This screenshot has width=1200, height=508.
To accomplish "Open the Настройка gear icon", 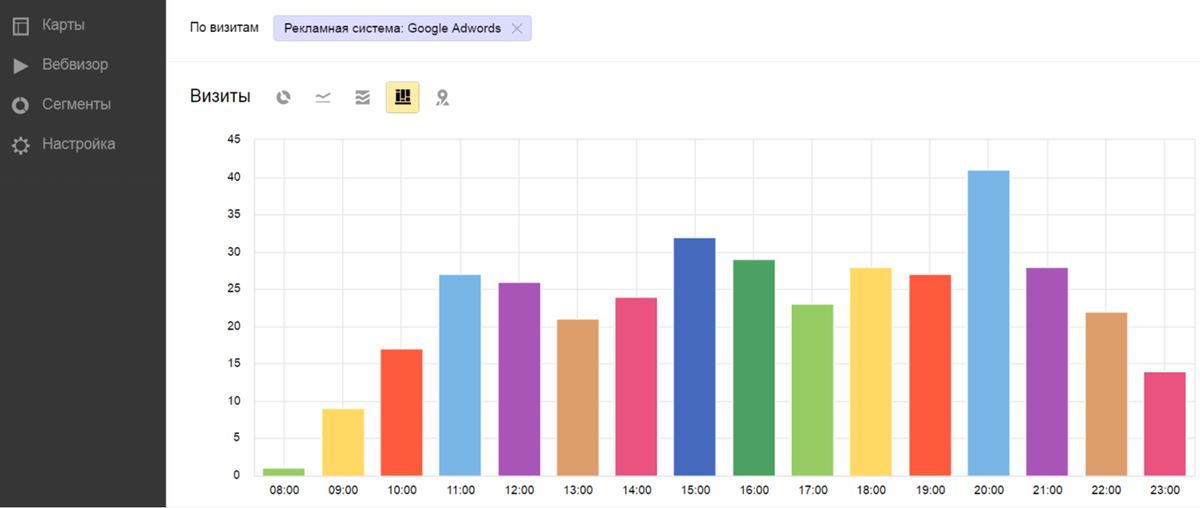I will [x=20, y=145].
